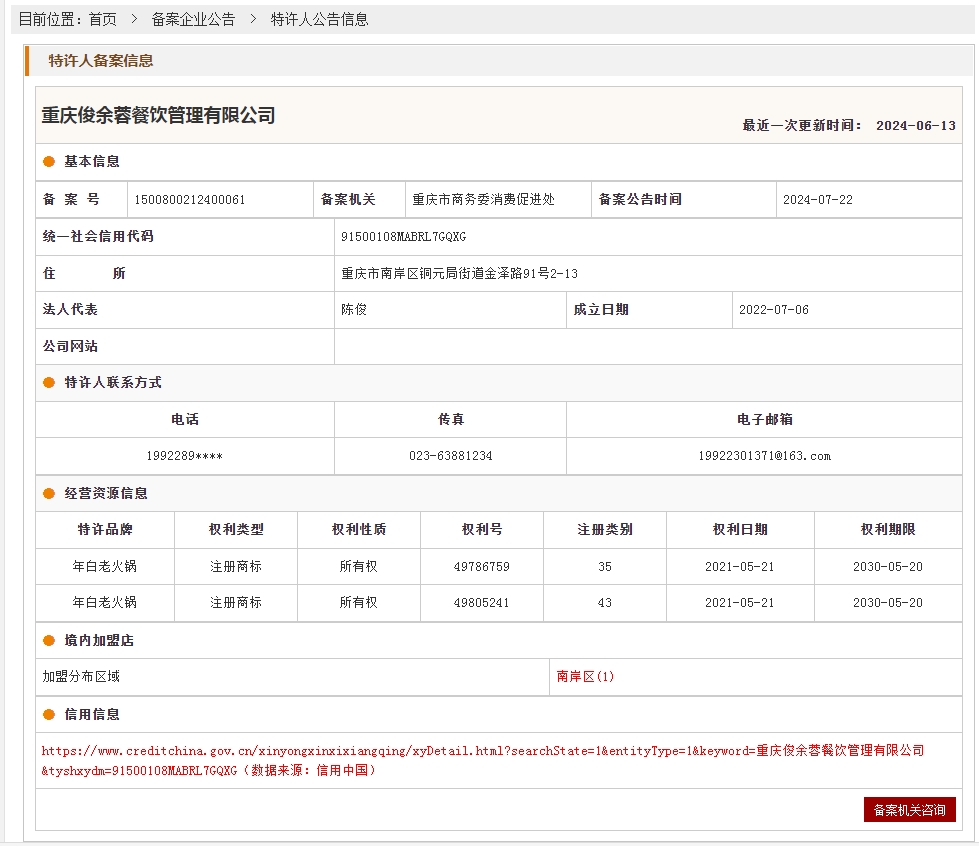The height and width of the screenshot is (846, 979).
Task: Click rights number 49786759
Action: pyautogui.click(x=481, y=567)
